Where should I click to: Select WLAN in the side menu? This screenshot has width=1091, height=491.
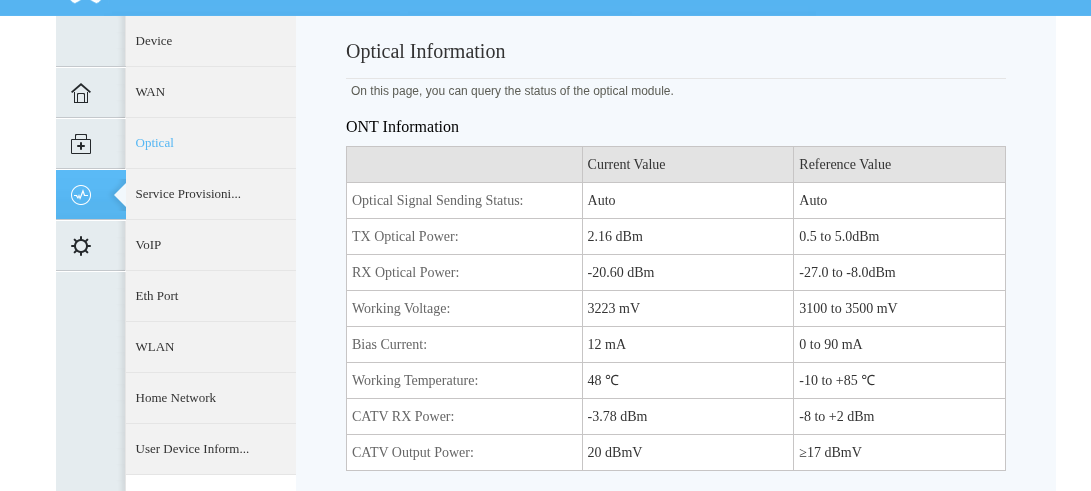click(x=155, y=347)
